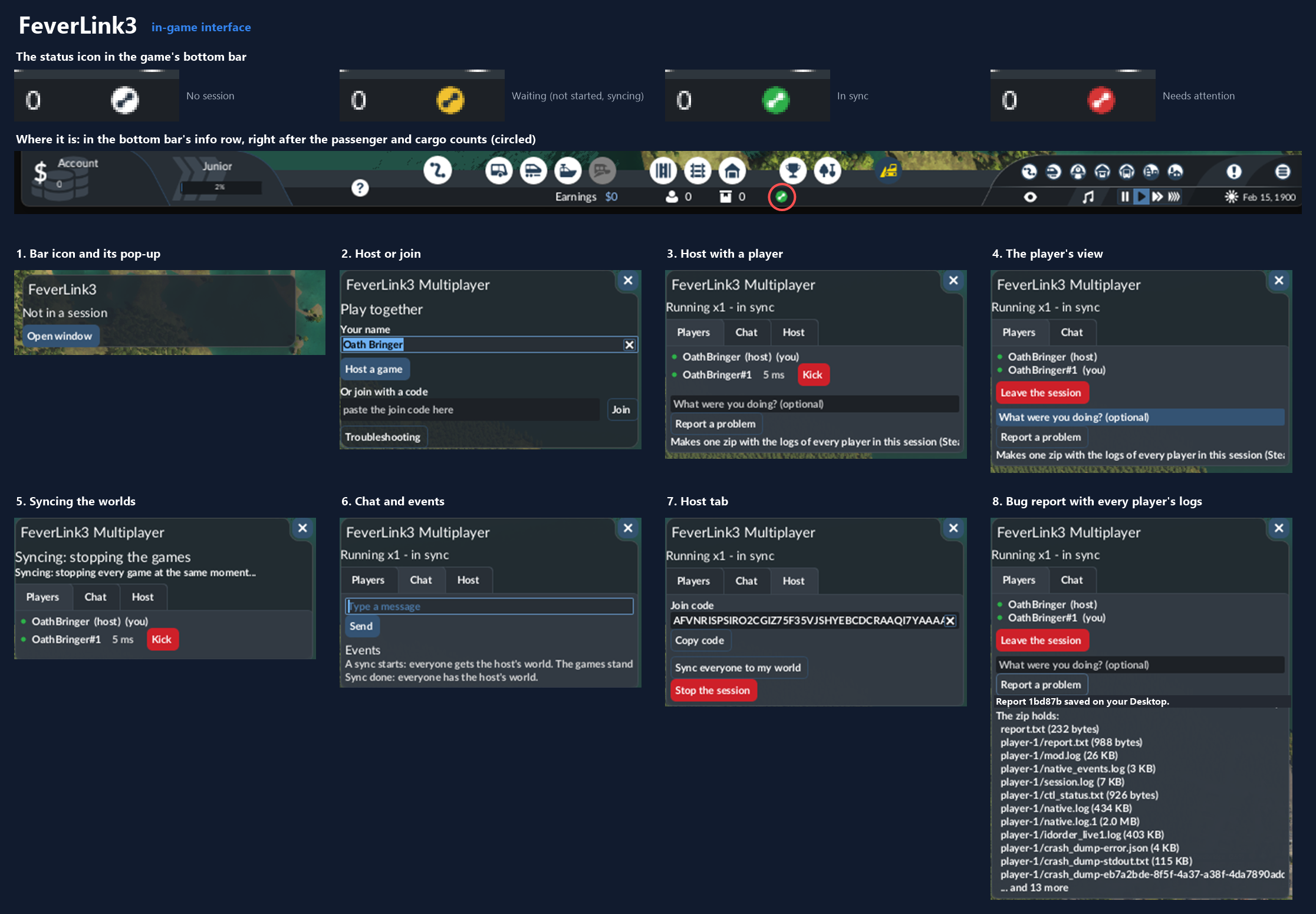Click the trophy icon in bottom bar

point(793,171)
